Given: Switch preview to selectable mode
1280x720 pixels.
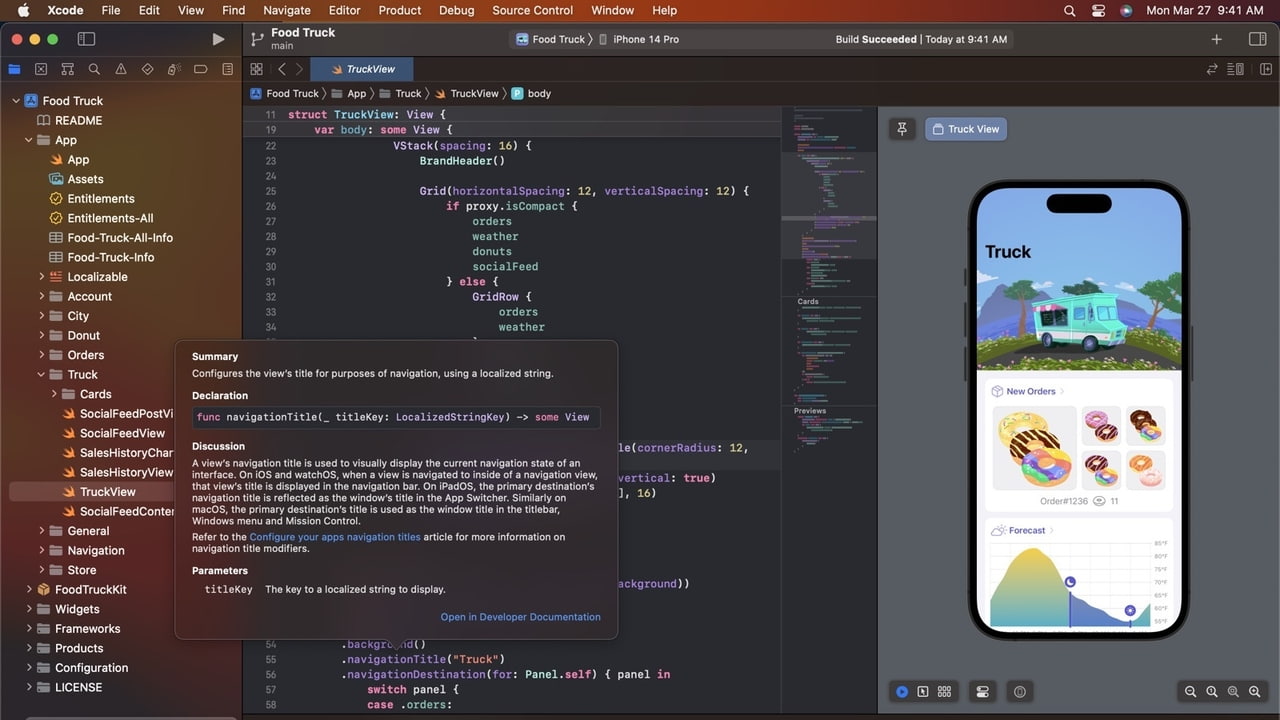Looking at the screenshot, I should click(923, 691).
